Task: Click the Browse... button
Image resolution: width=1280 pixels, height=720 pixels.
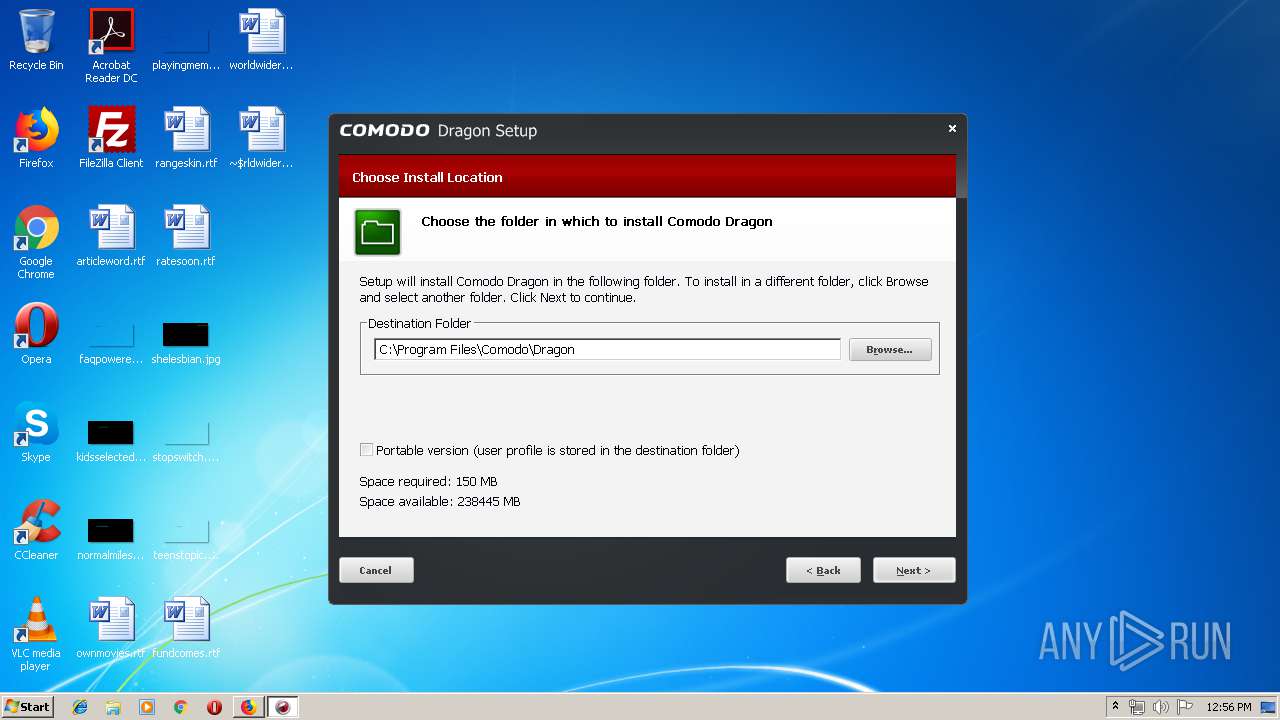Action: (x=890, y=349)
